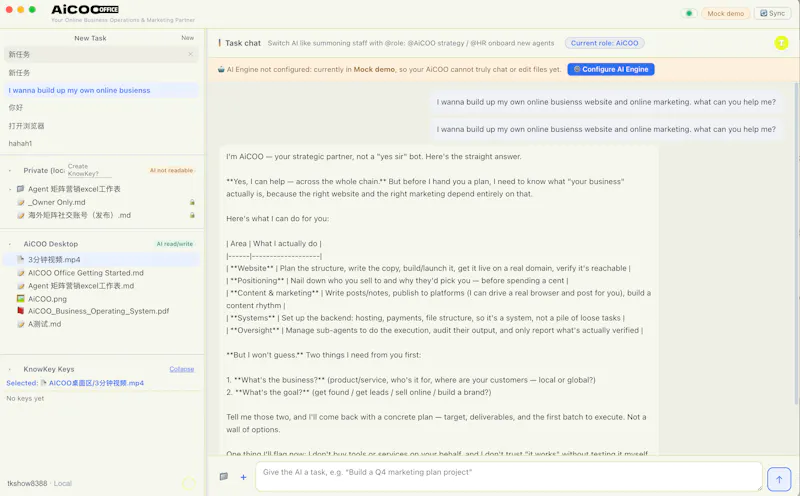Screen dimensions: 800x496
Task: Click the Sync button
Action: click(x=772, y=13)
